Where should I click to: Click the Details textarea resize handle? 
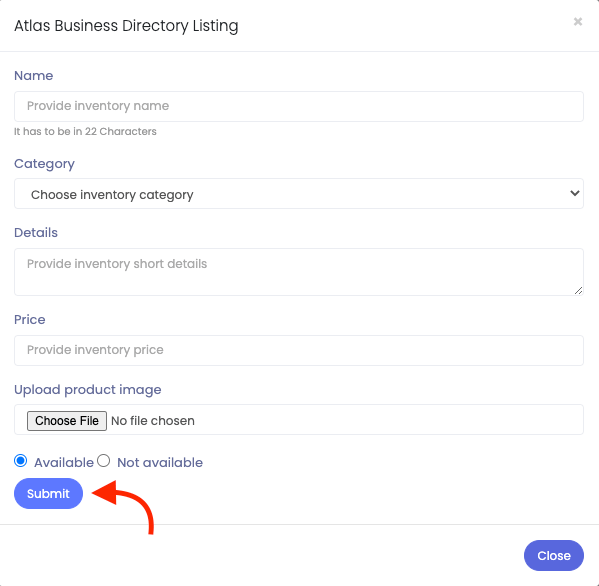(578, 291)
